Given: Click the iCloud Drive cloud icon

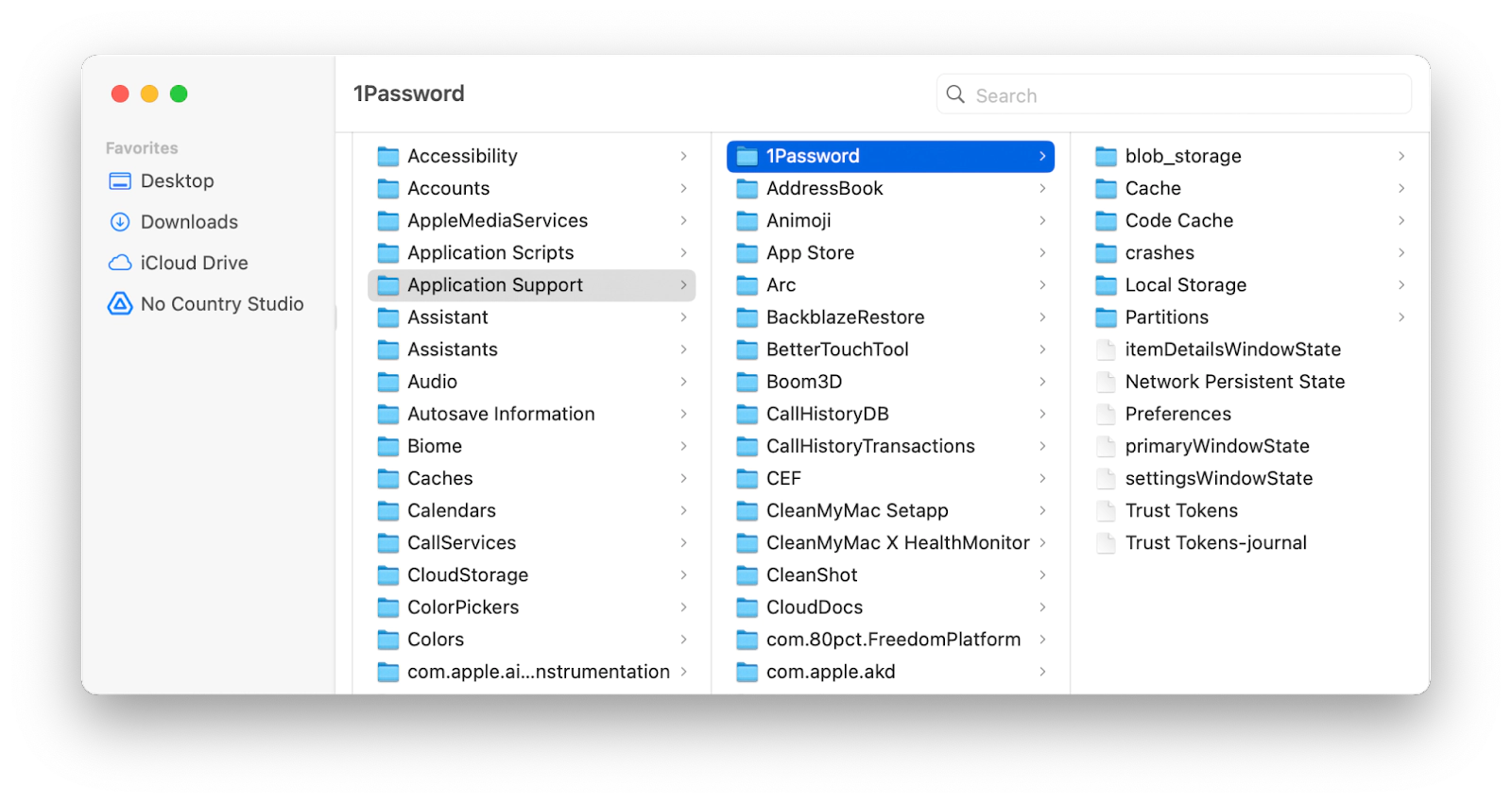Looking at the screenshot, I should point(120,263).
